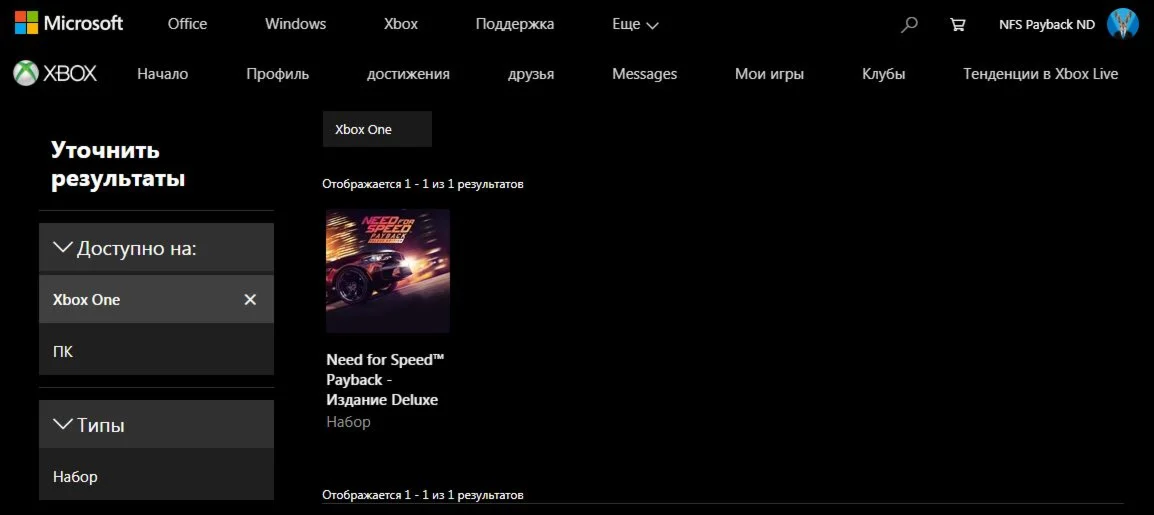Open the Мои игры tab

pos(769,74)
